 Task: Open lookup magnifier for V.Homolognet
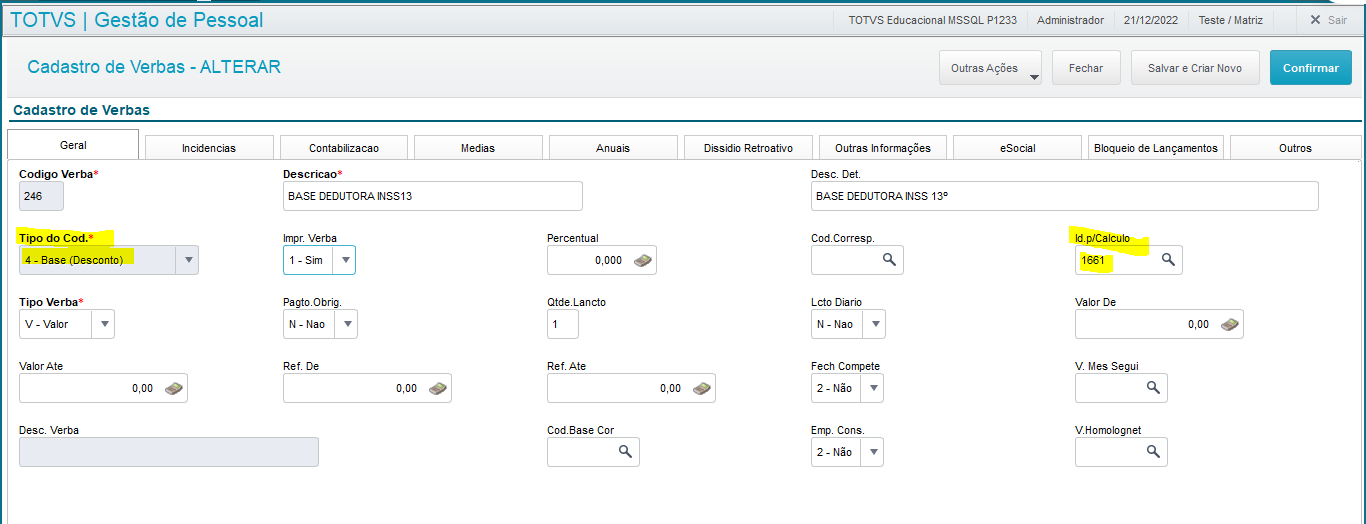[x=1152, y=452]
